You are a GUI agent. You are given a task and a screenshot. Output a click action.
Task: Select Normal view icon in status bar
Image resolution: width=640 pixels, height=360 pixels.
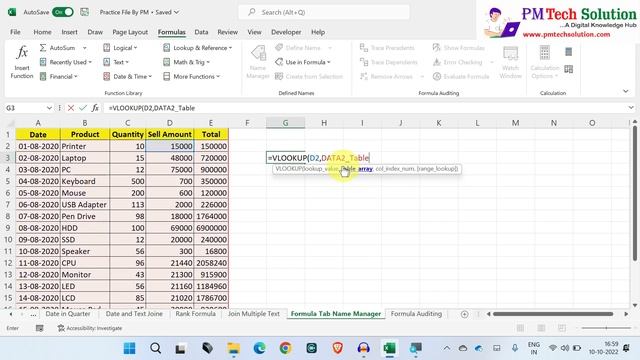[520, 328]
